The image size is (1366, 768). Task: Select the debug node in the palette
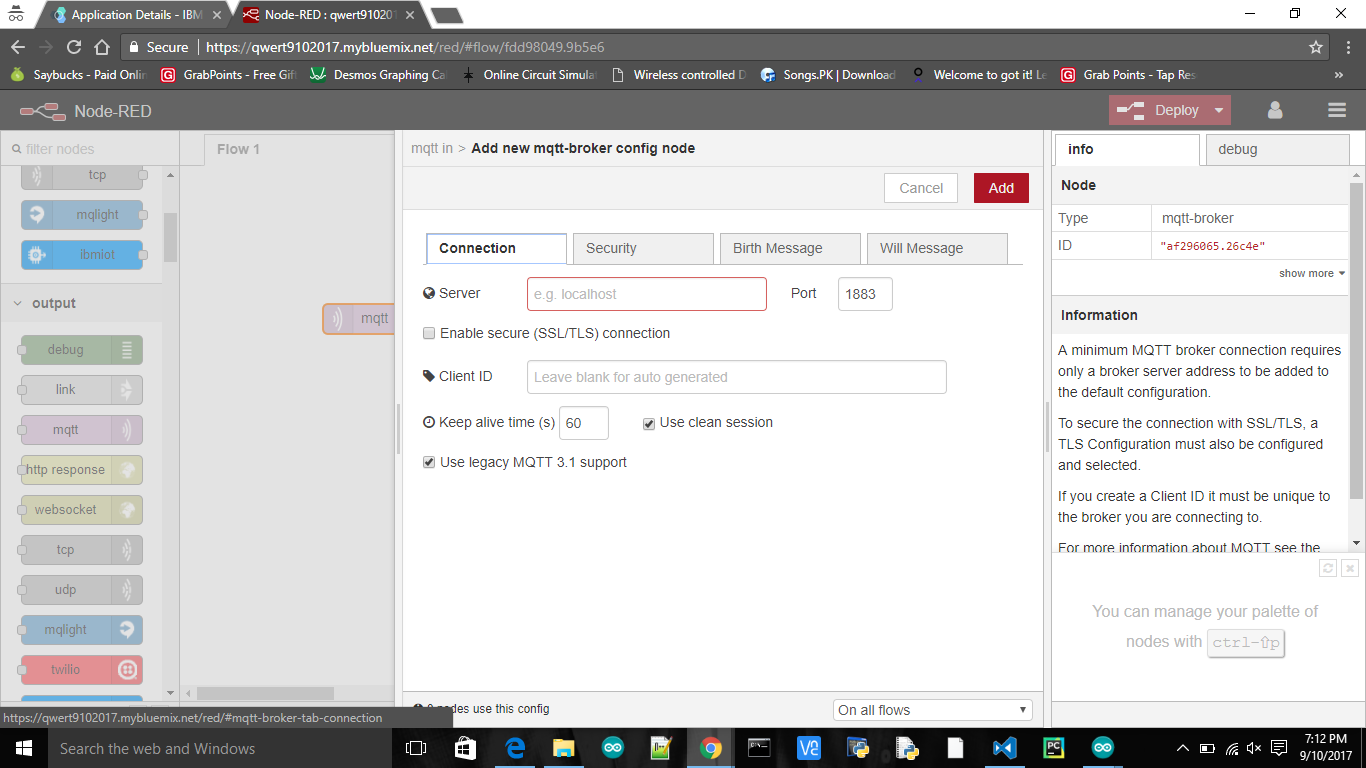tap(80, 349)
